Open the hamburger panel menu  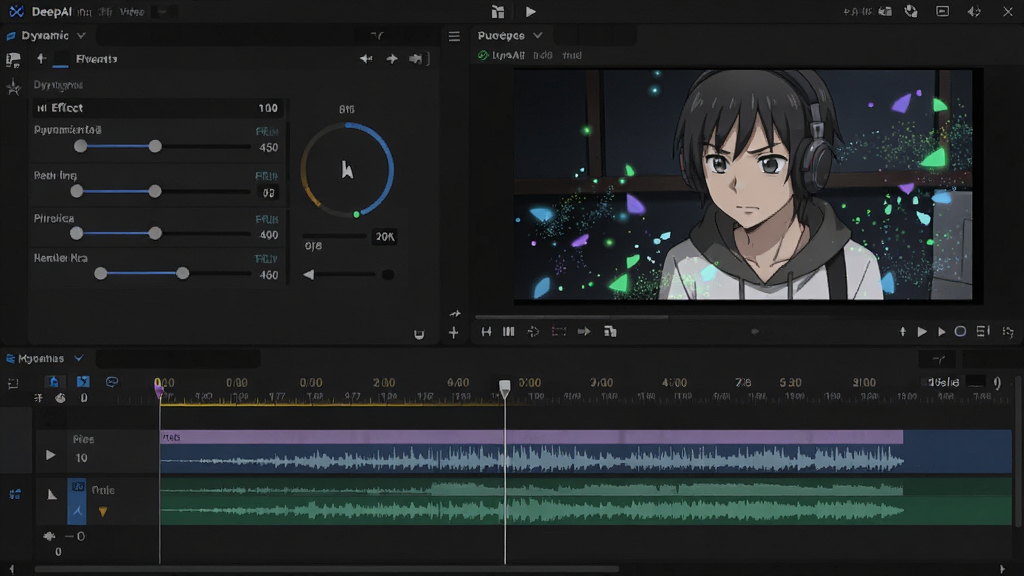tap(454, 36)
